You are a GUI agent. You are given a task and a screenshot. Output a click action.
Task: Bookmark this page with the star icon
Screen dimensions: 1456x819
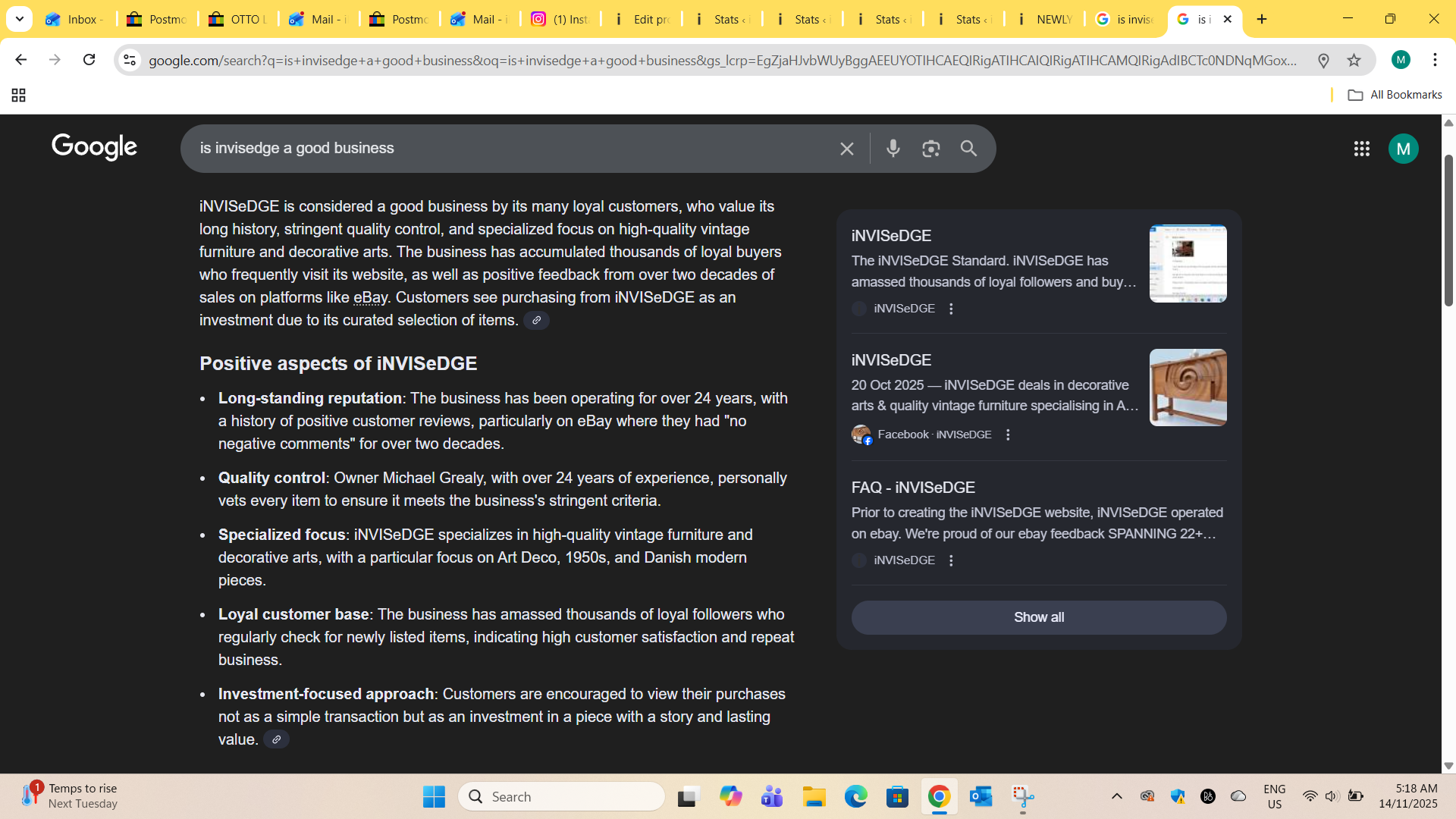[x=1354, y=60]
